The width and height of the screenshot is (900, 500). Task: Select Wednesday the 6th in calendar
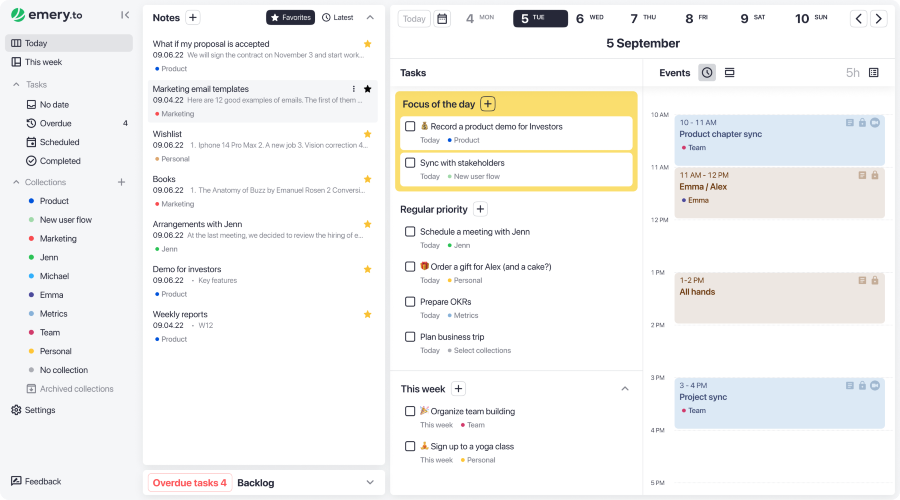coord(589,18)
